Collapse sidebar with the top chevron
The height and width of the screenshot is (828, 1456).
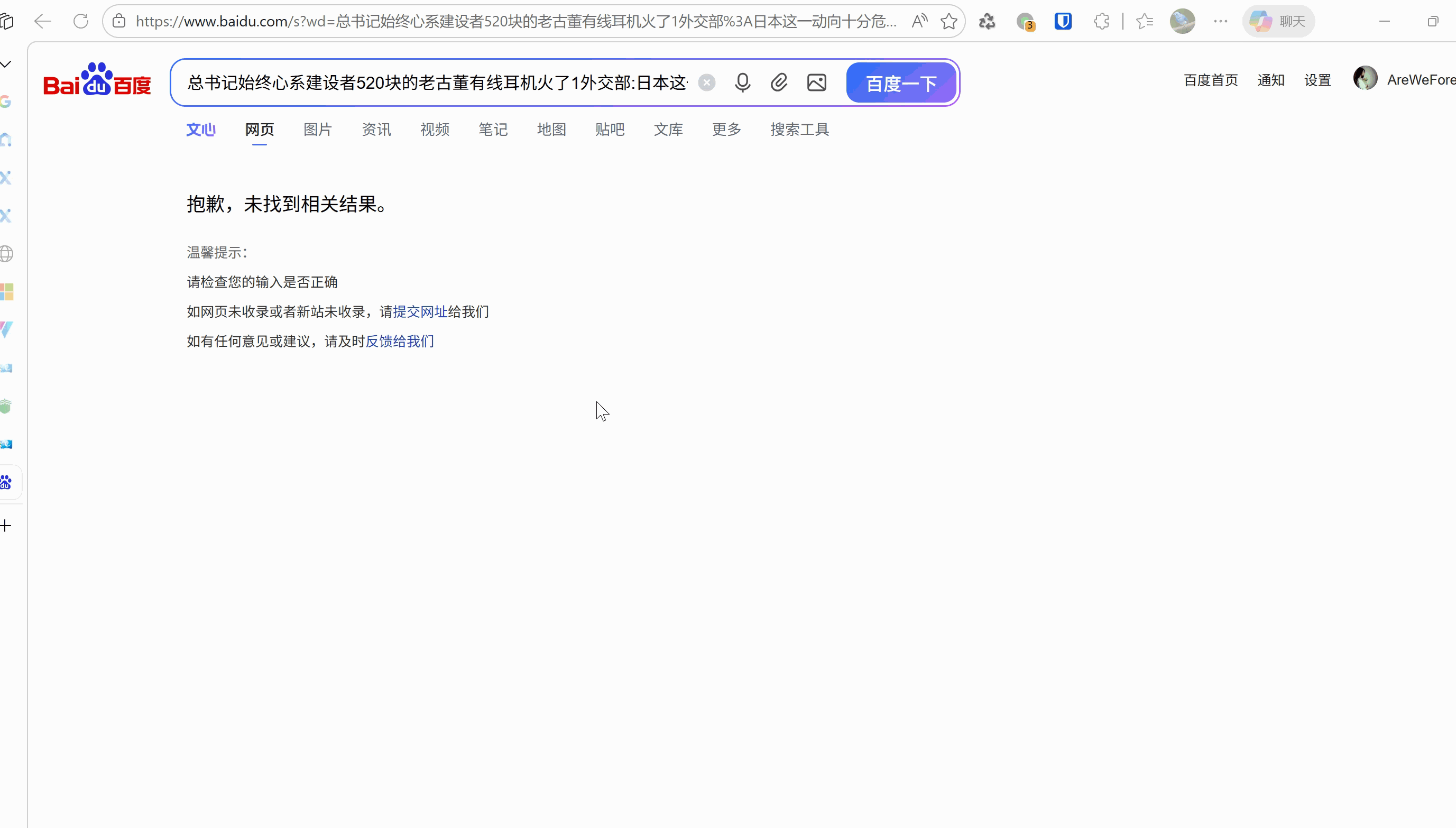tap(6, 63)
